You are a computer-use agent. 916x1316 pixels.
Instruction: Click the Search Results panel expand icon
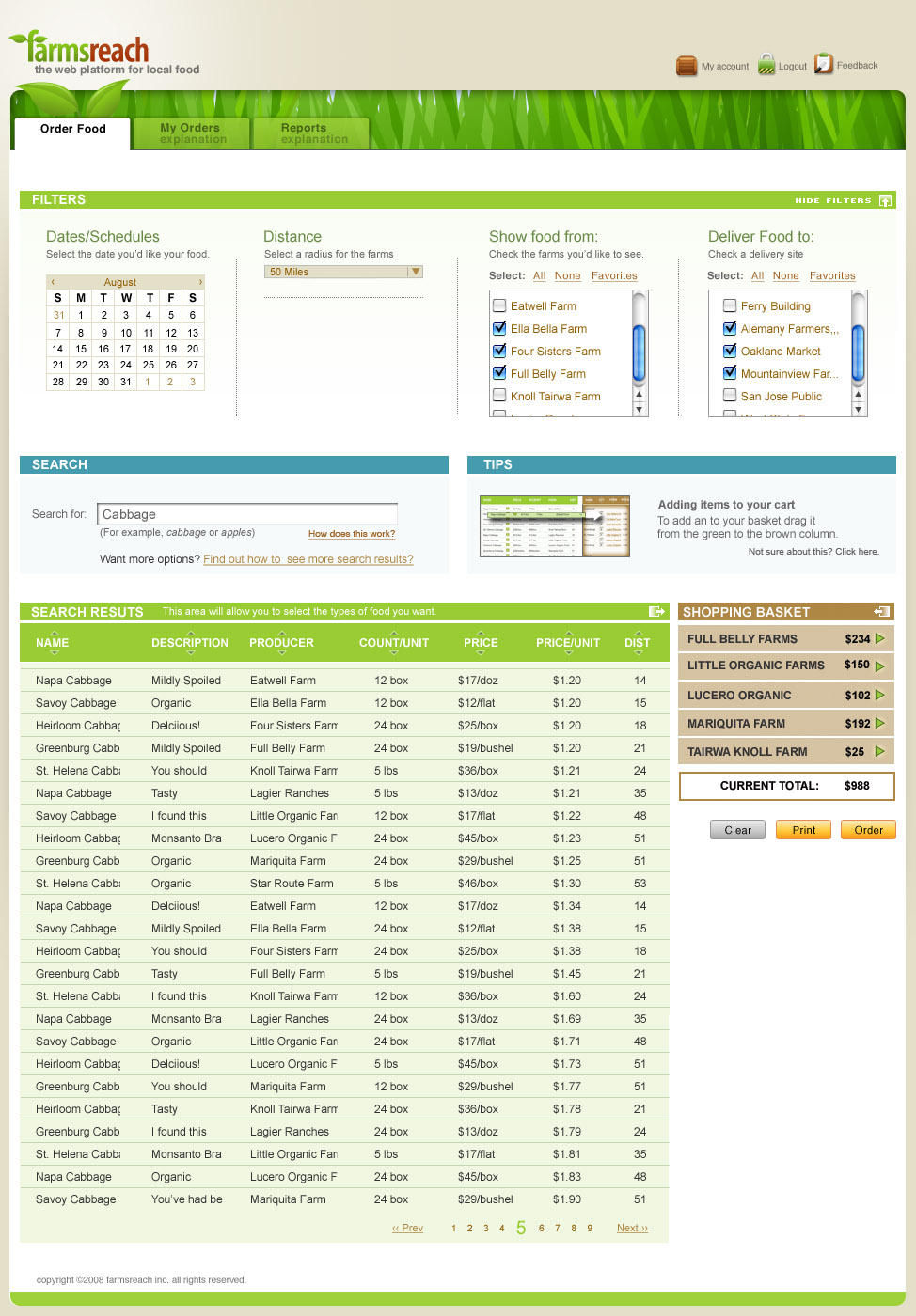coord(656,612)
